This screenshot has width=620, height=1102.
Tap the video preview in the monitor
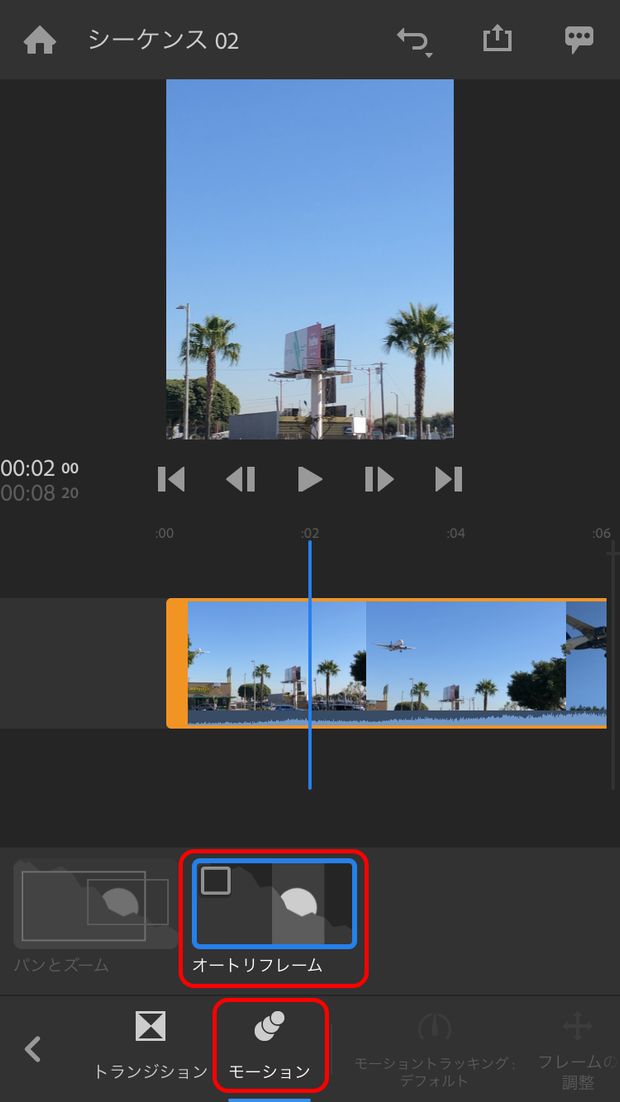[309, 259]
